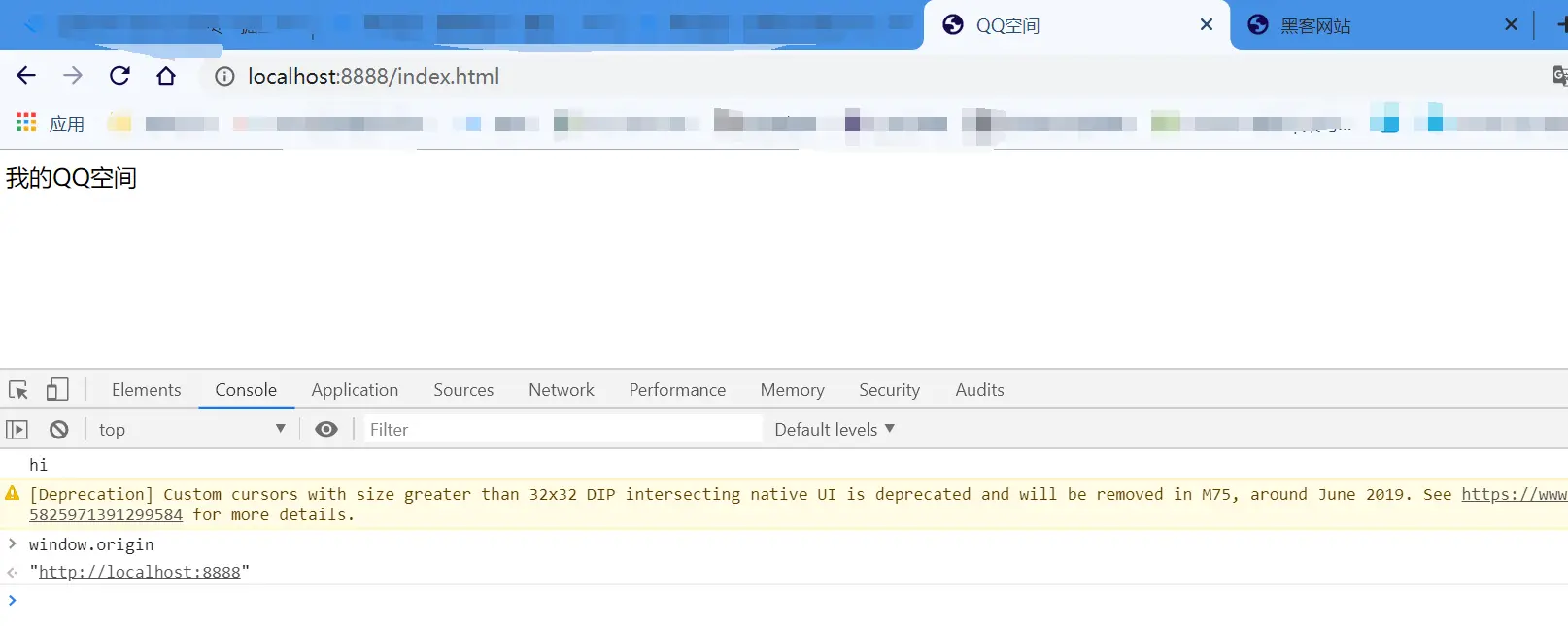
Task: Create a live expression with the eye icon
Action: (326, 430)
